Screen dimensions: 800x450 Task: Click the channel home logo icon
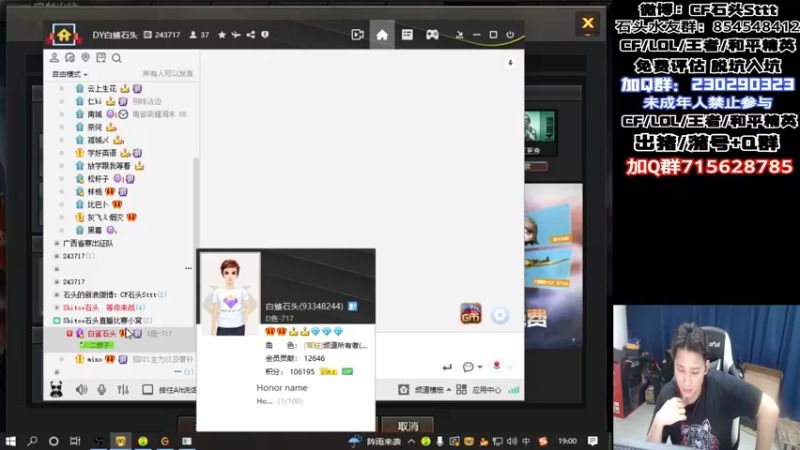click(x=64, y=35)
